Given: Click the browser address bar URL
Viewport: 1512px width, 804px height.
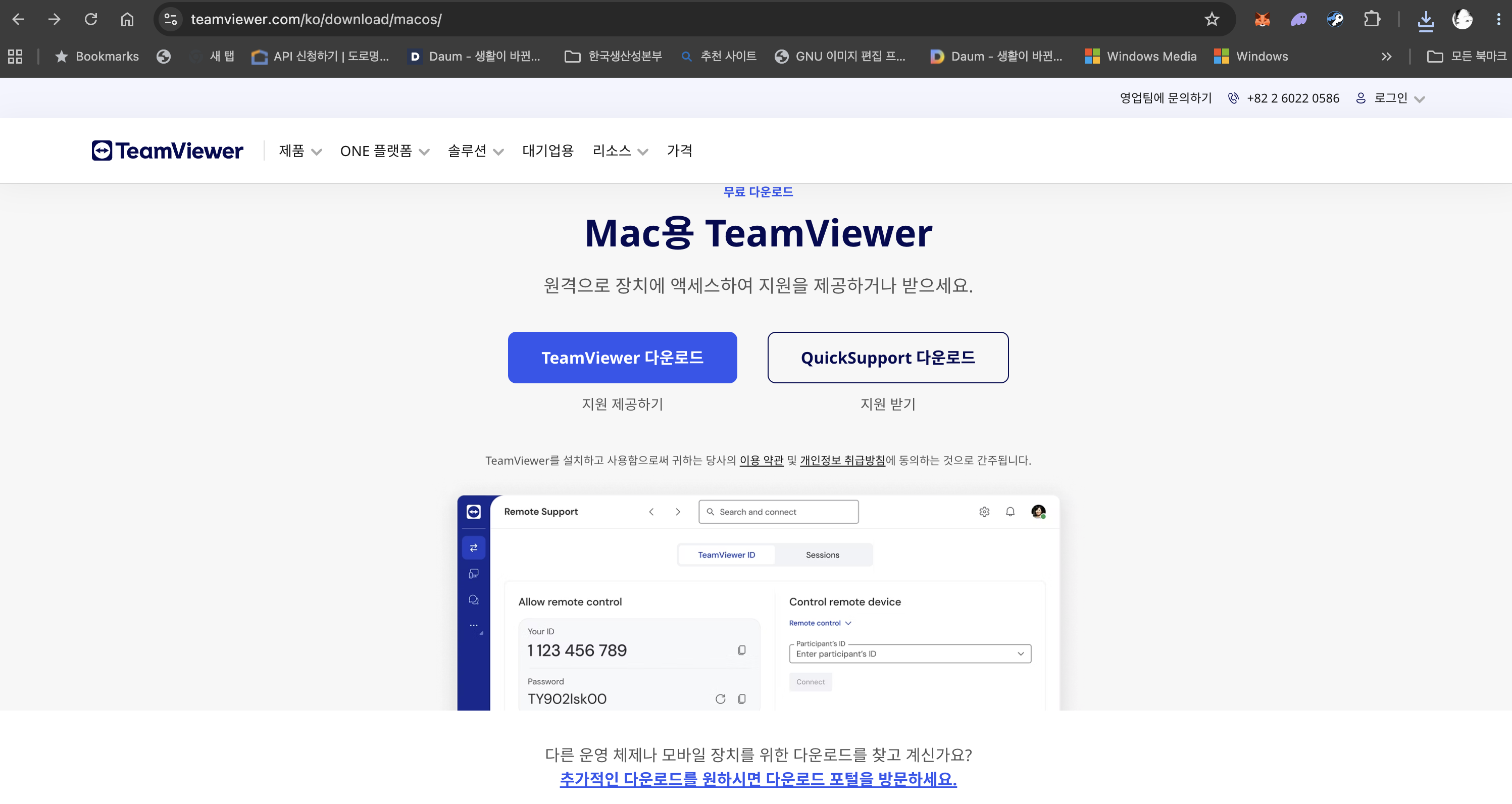Looking at the screenshot, I should (x=316, y=19).
